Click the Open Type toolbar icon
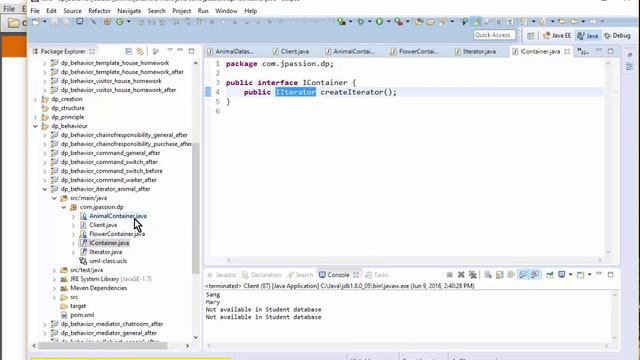This screenshot has width=640, height=360. point(419,22)
